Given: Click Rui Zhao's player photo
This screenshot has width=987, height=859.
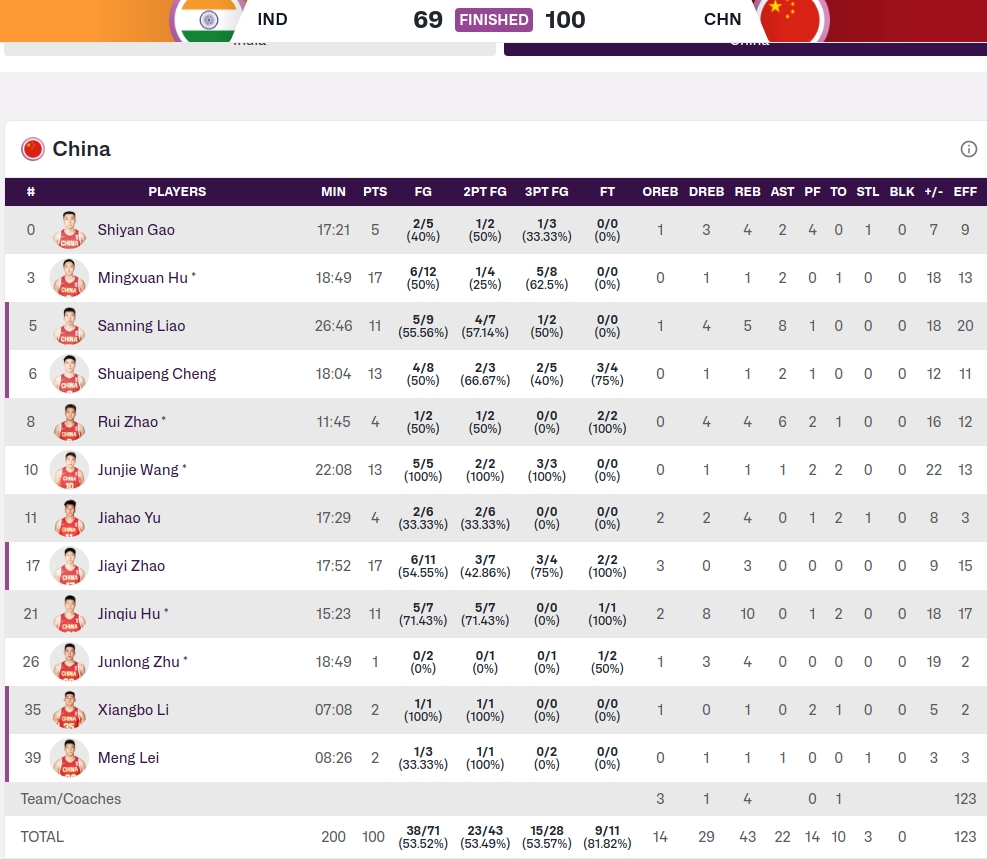Looking at the screenshot, I should pyautogui.click(x=69, y=422).
